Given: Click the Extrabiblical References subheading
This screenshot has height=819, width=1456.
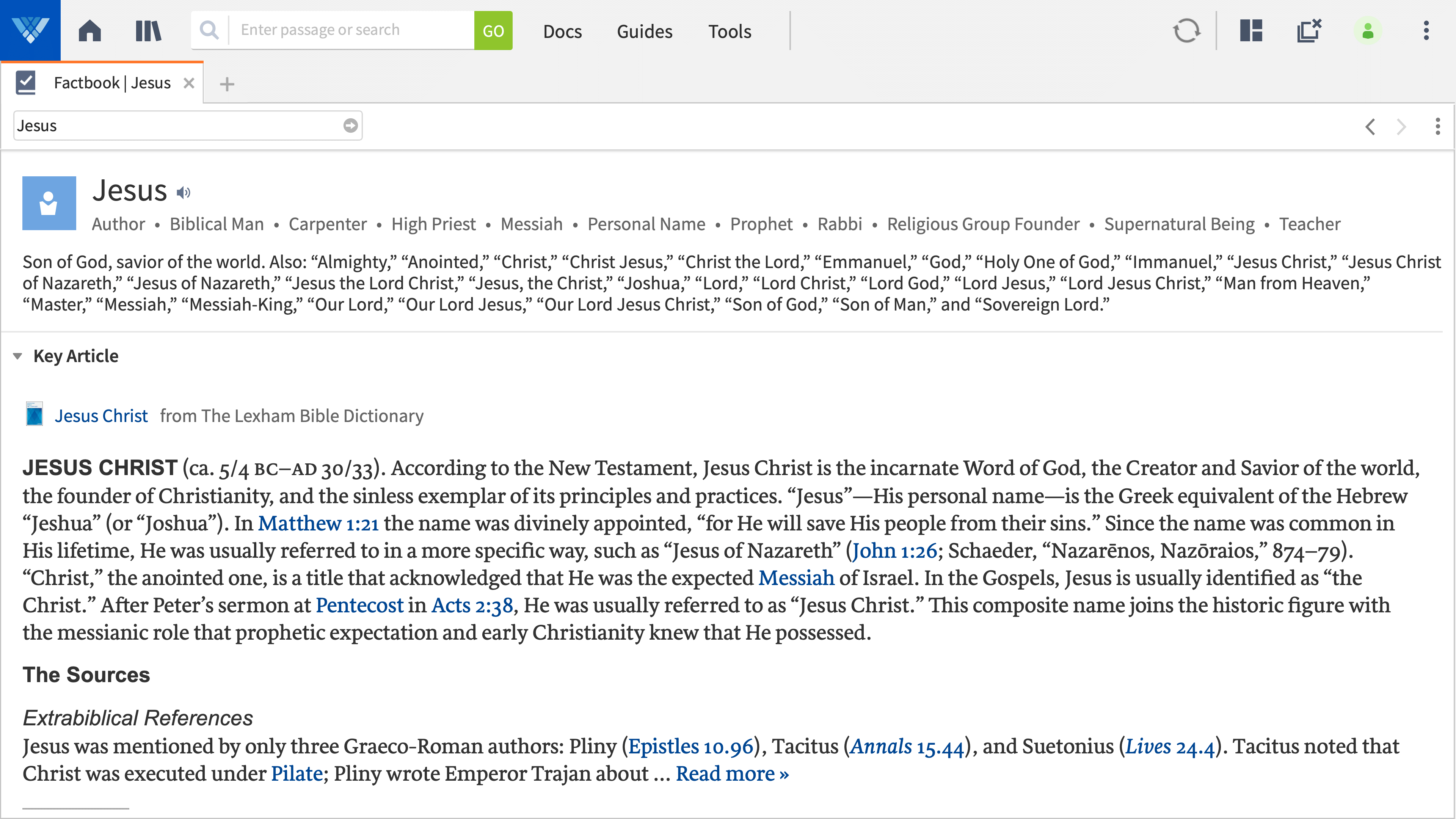Looking at the screenshot, I should coord(138,718).
